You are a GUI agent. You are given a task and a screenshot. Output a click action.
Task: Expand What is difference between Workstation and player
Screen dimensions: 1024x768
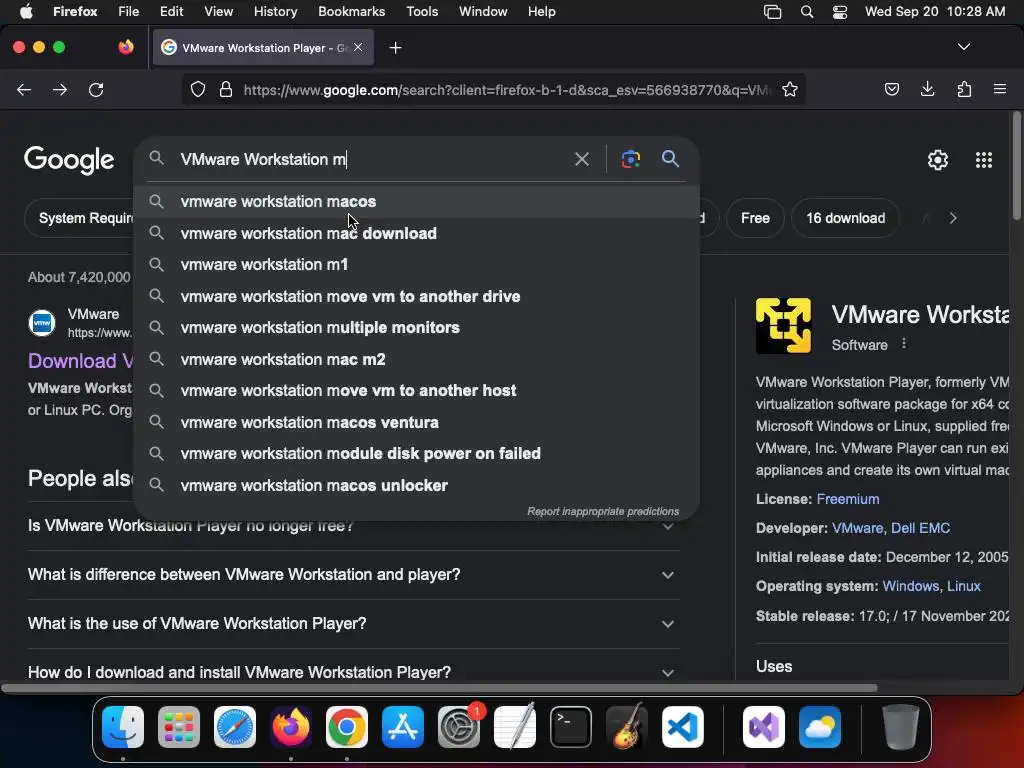[x=353, y=575]
